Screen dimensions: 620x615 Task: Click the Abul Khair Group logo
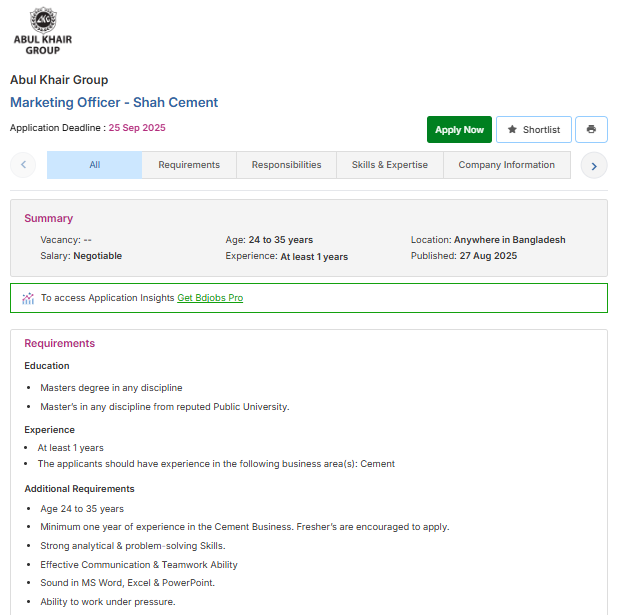coord(42,30)
